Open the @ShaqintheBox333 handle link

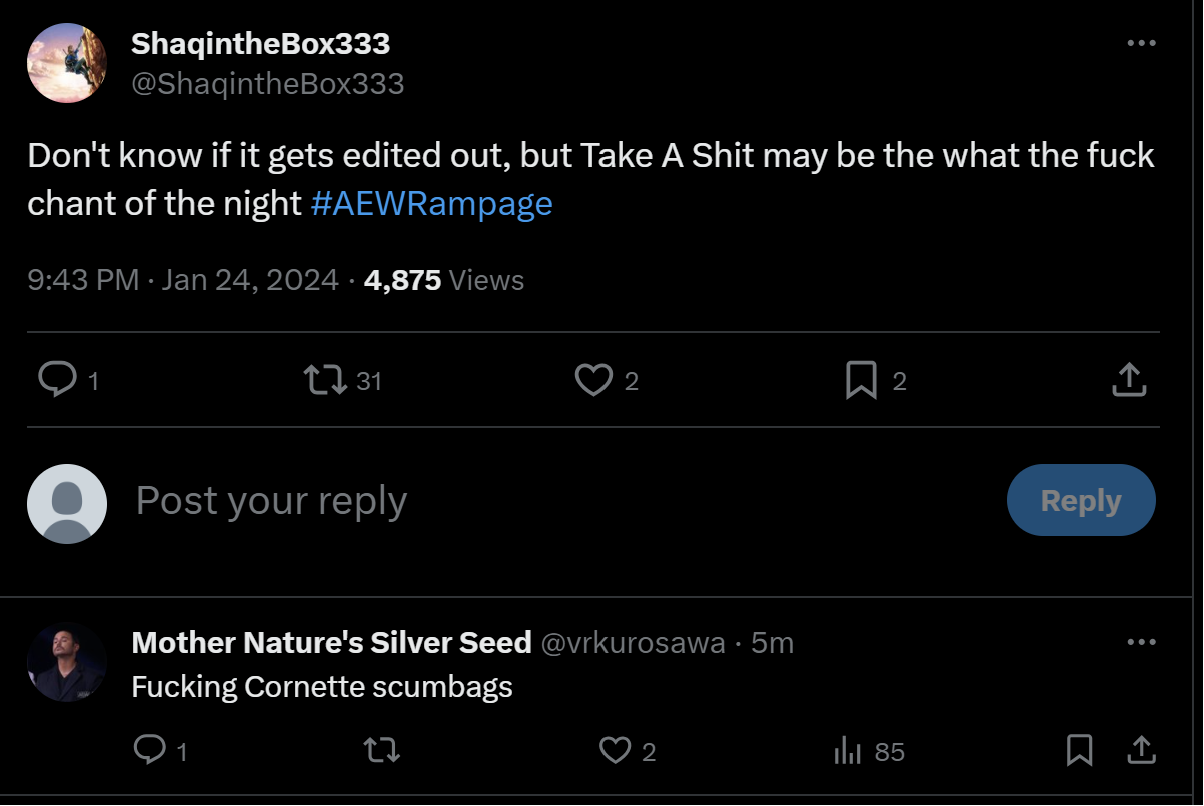pyautogui.click(x=268, y=83)
